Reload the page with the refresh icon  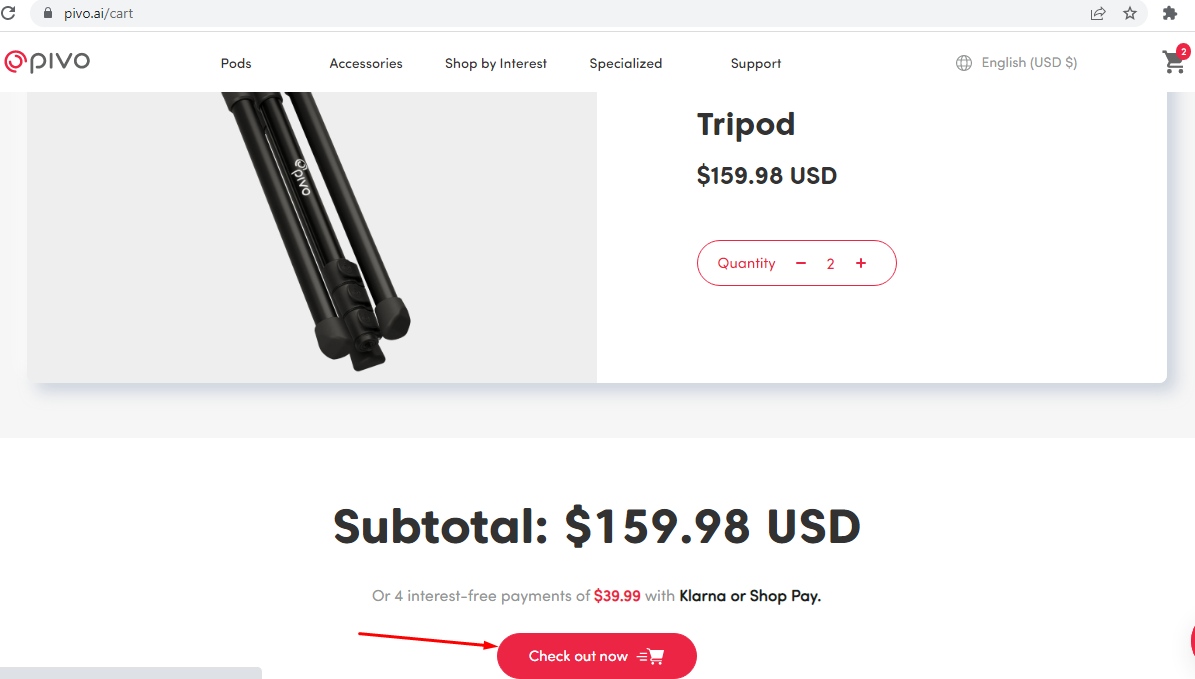coord(8,13)
